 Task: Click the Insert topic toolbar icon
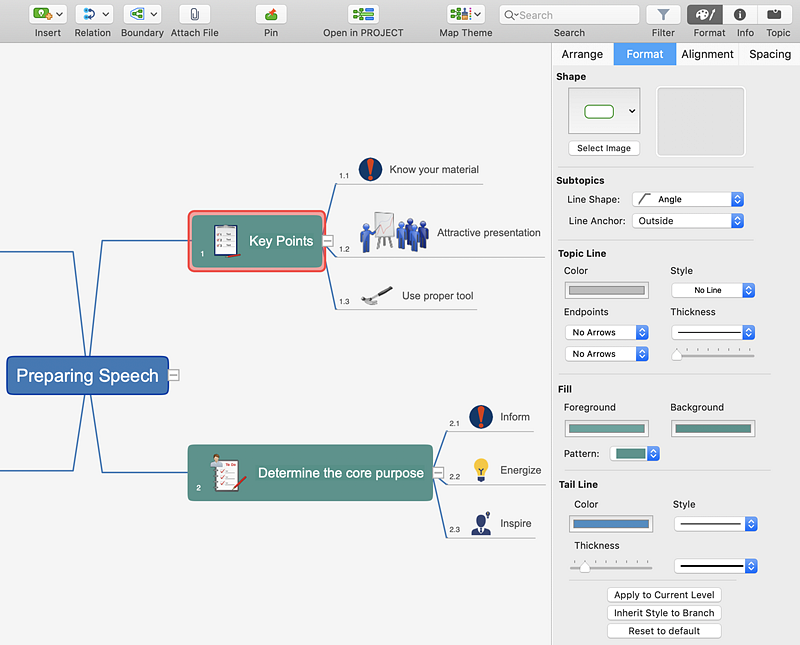[42, 14]
